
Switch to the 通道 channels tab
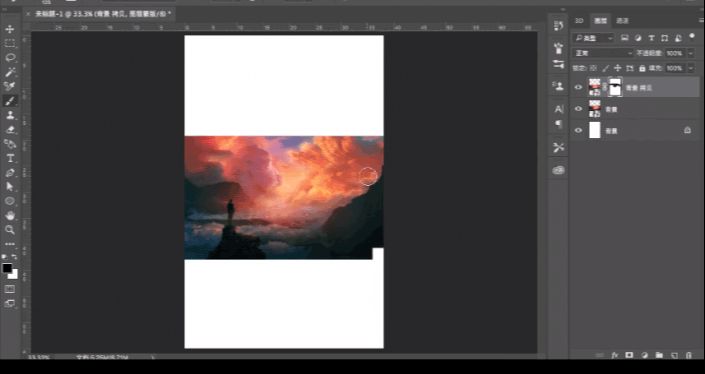click(x=622, y=21)
